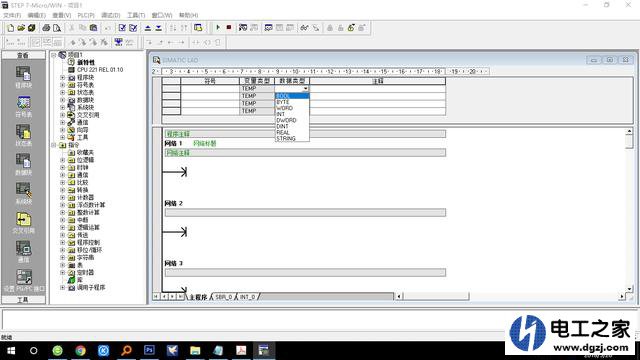Click the green RUN mode icon

pos(218,27)
